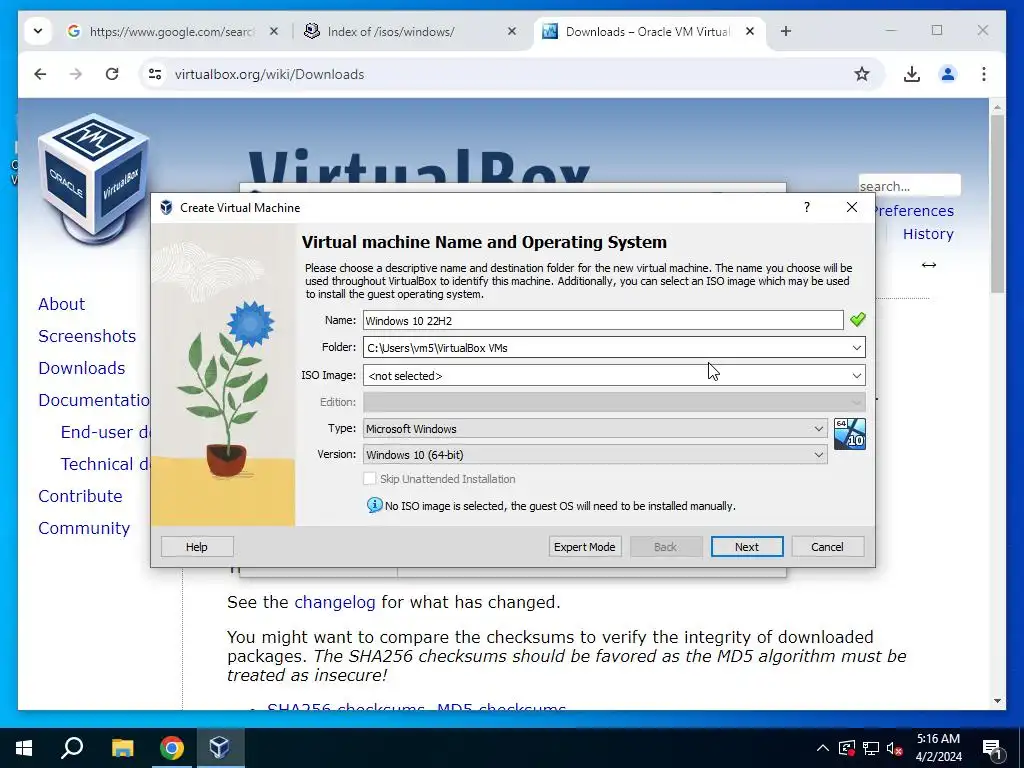Open VirtualBox from the taskbar
The image size is (1024, 768).
click(219, 748)
